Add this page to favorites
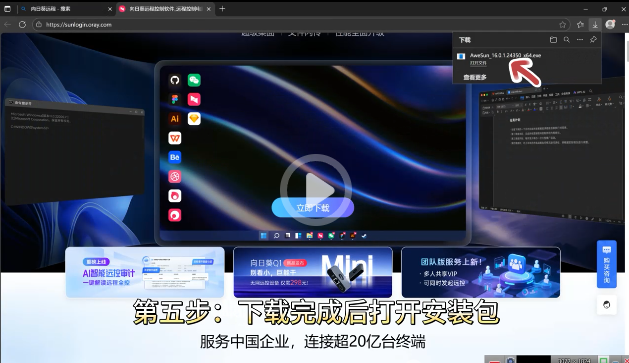Image resolution: width=629 pixels, height=363 pixels. click(562, 24)
